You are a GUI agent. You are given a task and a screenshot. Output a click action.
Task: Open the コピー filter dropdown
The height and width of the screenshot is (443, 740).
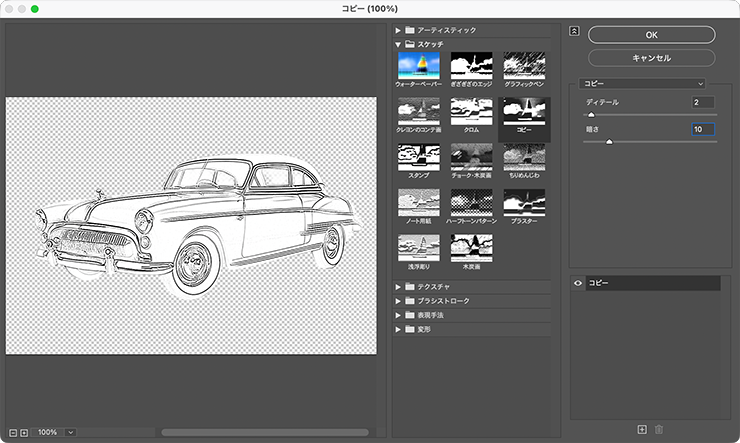644,83
